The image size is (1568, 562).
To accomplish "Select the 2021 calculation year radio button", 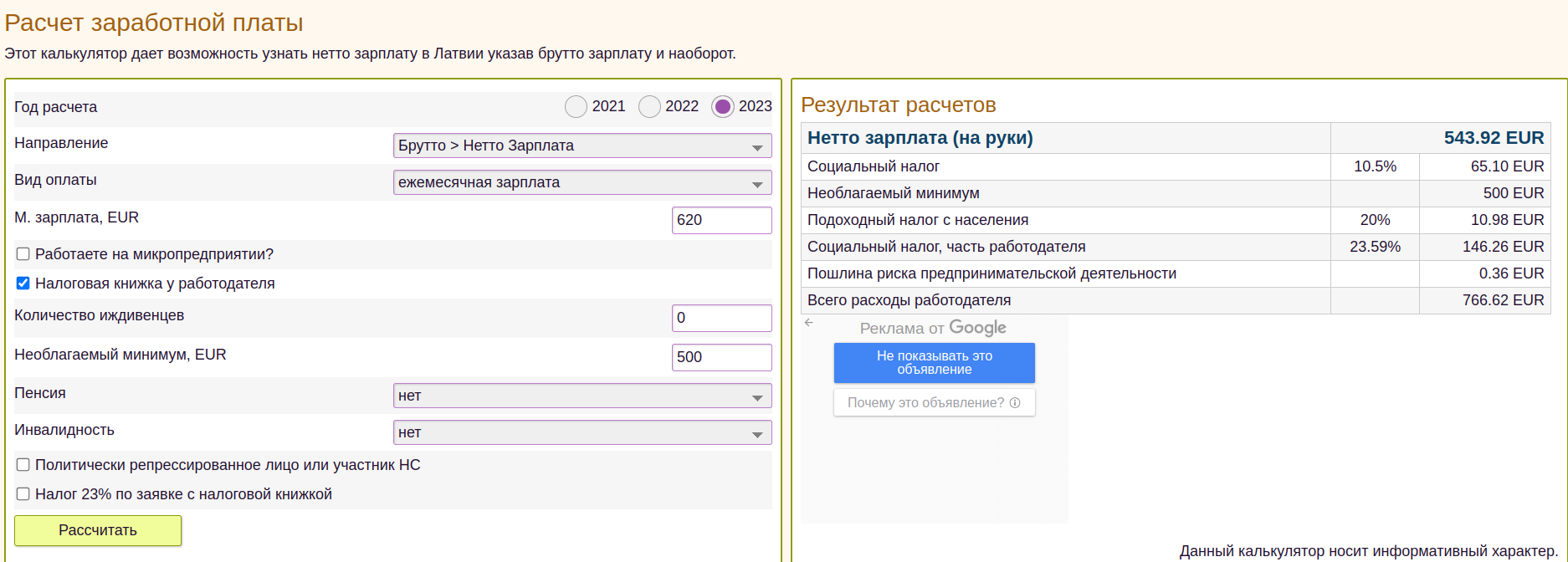I will (576, 107).
